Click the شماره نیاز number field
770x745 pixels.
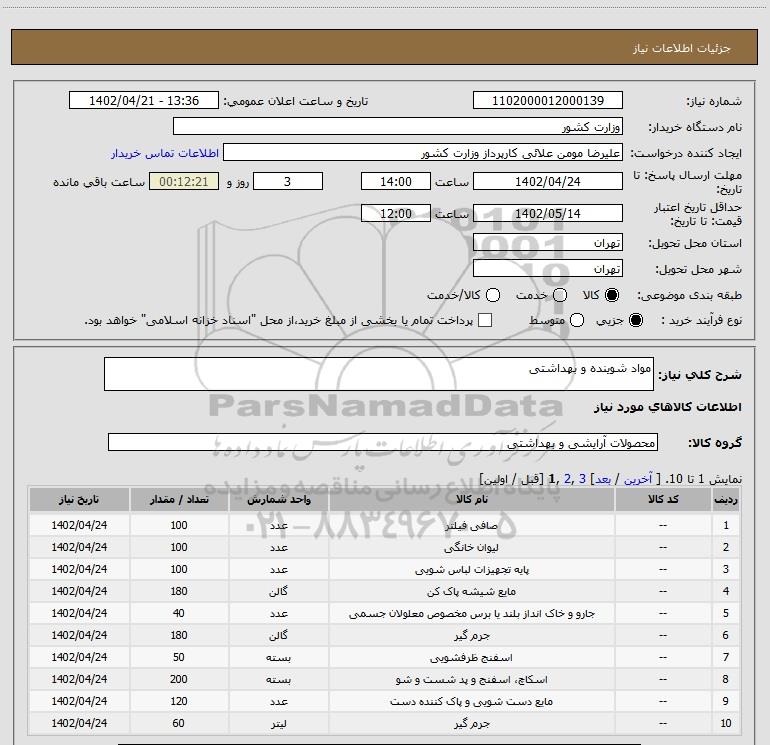click(x=548, y=101)
